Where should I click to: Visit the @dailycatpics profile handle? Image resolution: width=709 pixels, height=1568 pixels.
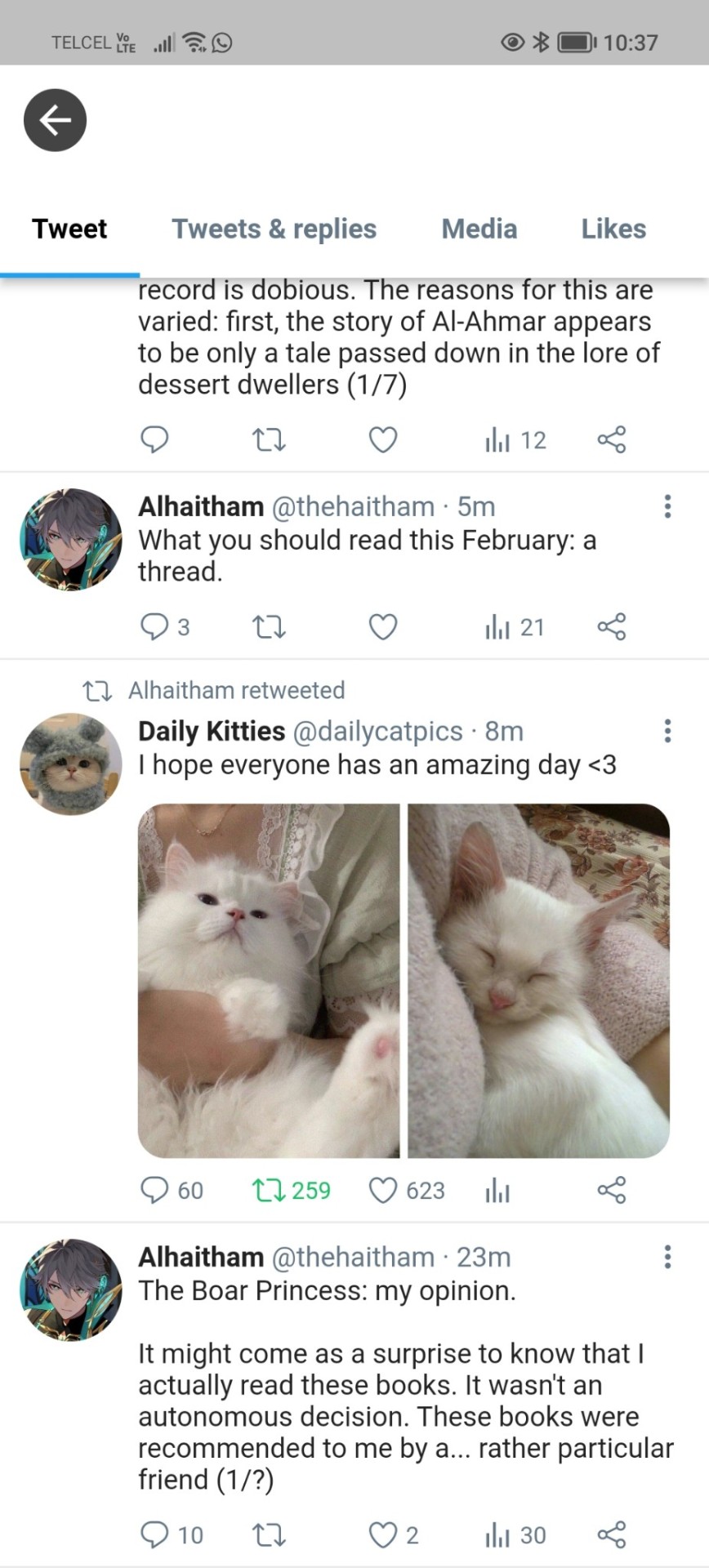(377, 731)
